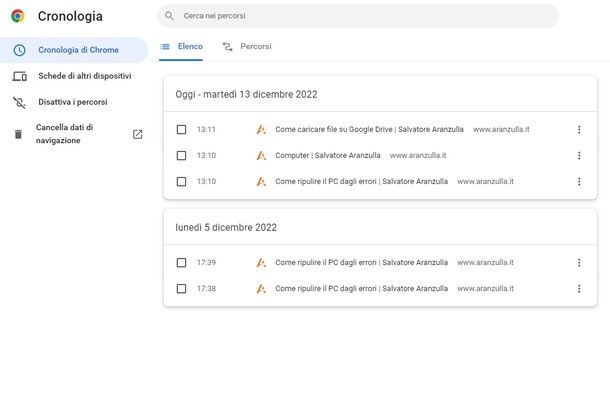Viewport: 610px width, 410px height.
Task: Open the 17:38 'Come ripulire il PC' link
Action: (x=361, y=288)
